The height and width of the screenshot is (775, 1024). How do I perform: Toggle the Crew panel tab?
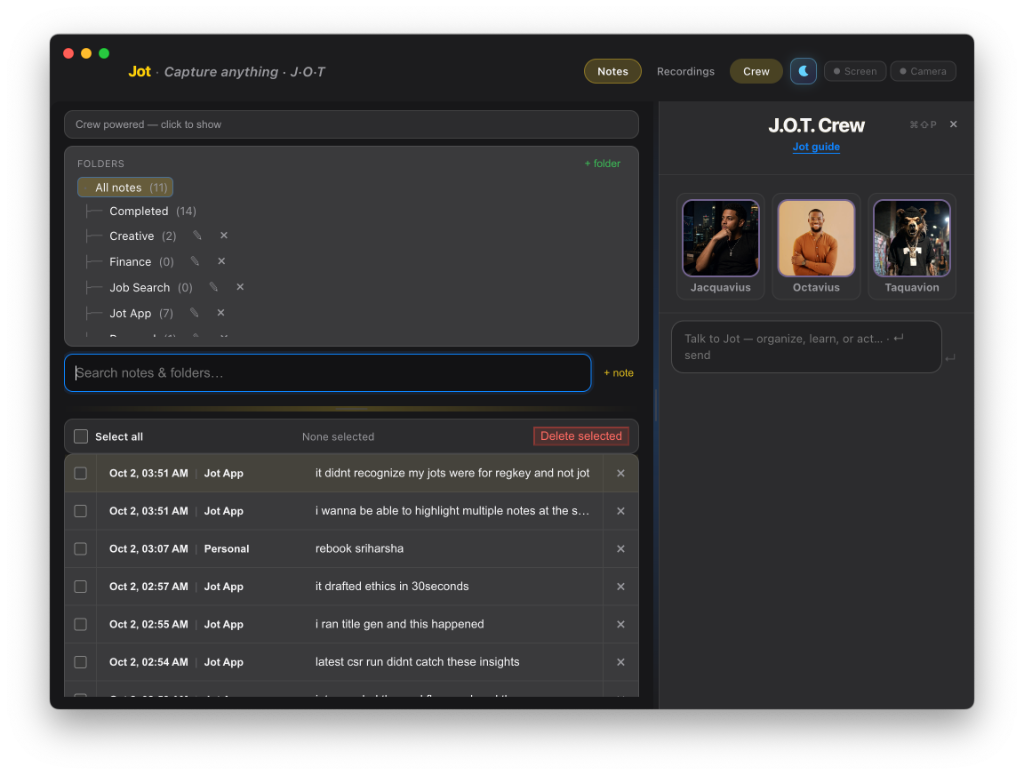pos(756,71)
